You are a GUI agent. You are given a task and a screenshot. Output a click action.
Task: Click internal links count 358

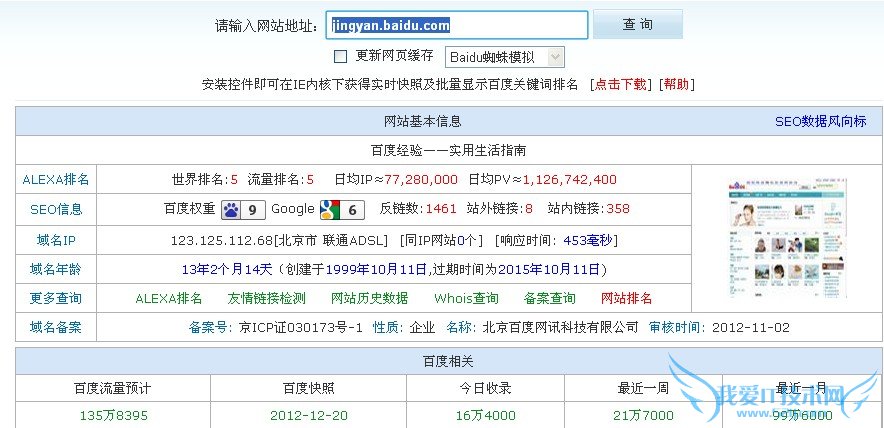point(618,209)
